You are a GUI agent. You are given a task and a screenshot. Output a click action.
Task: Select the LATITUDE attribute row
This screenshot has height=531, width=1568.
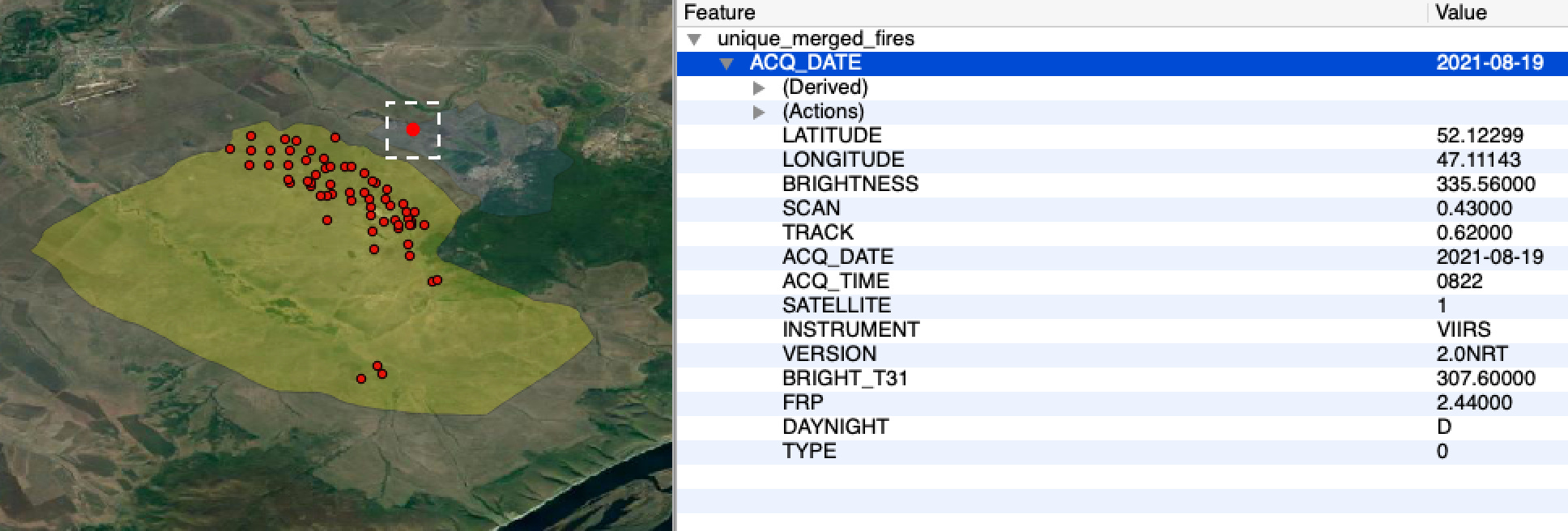(1122, 136)
